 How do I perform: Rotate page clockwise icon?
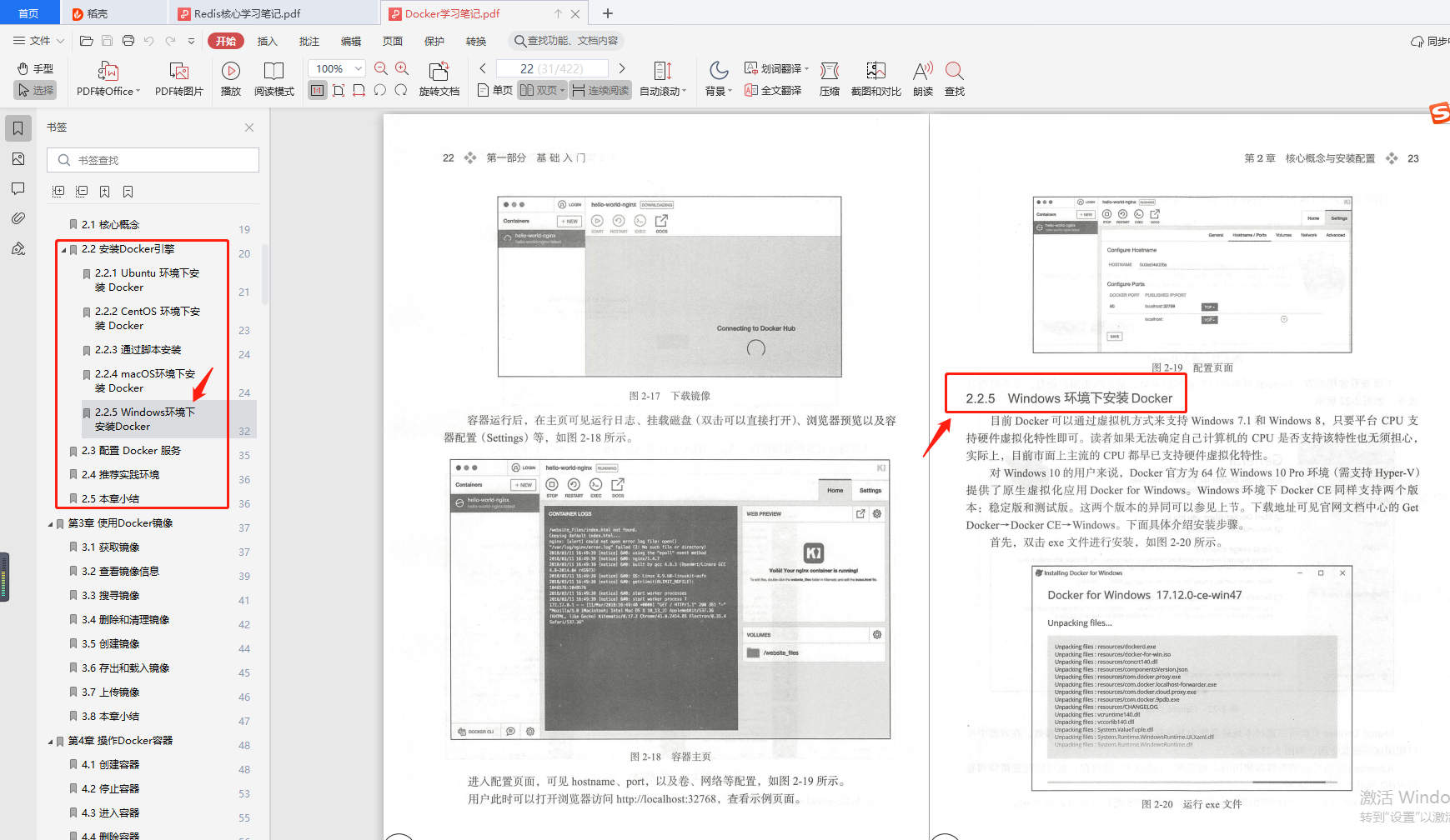click(401, 90)
